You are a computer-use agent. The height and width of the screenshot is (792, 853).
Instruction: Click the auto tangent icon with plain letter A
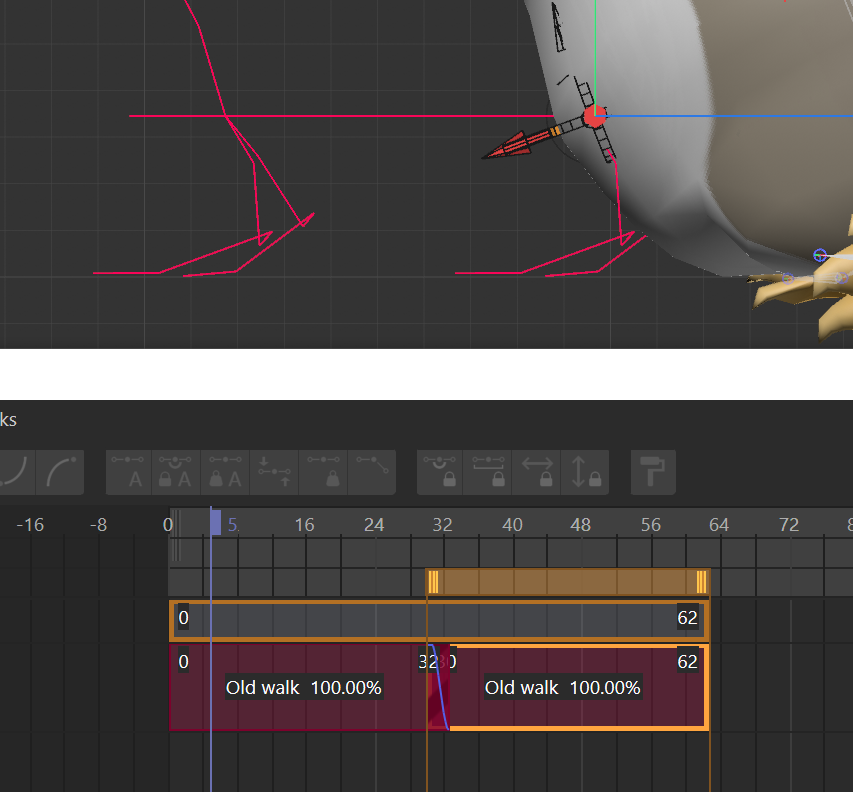tap(128, 472)
